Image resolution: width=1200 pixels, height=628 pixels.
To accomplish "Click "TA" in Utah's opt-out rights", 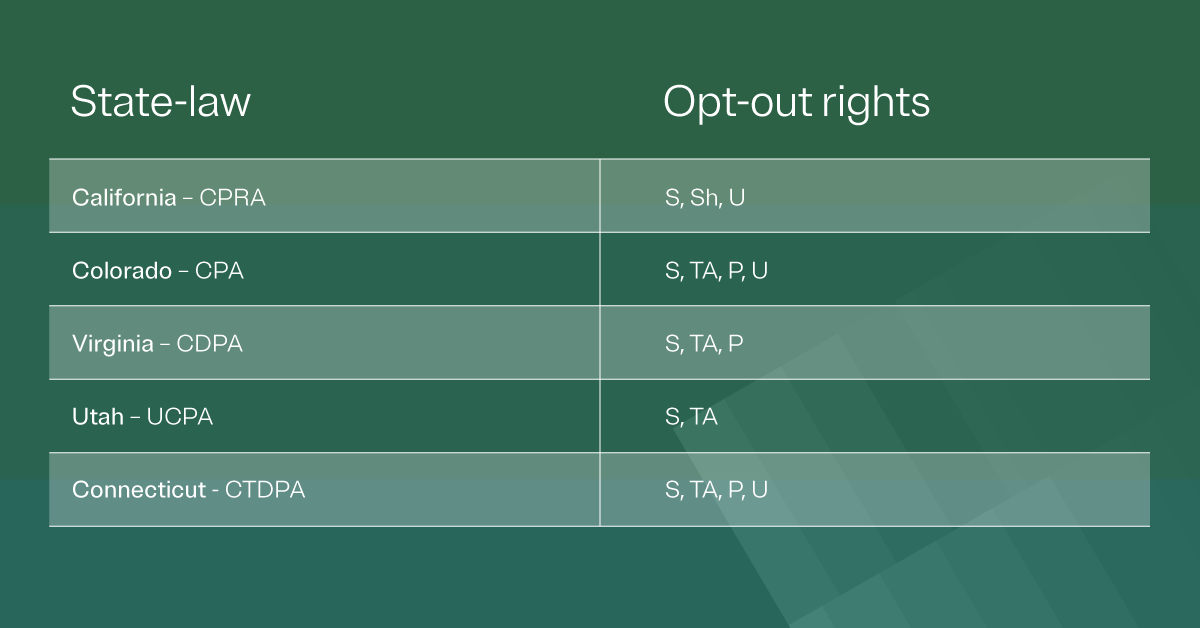I will (704, 417).
